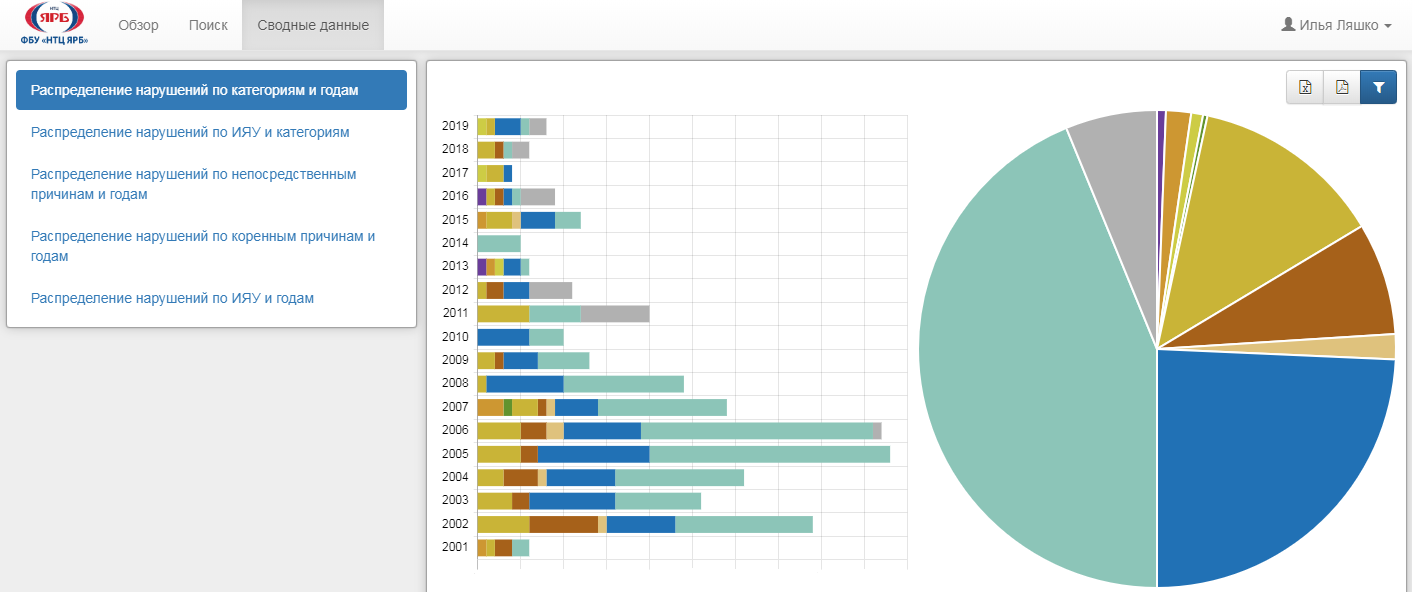Click the teal segment of the 2005 bar
The height and width of the screenshot is (593, 1412).
pyautogui.click(x=769, y=454)
